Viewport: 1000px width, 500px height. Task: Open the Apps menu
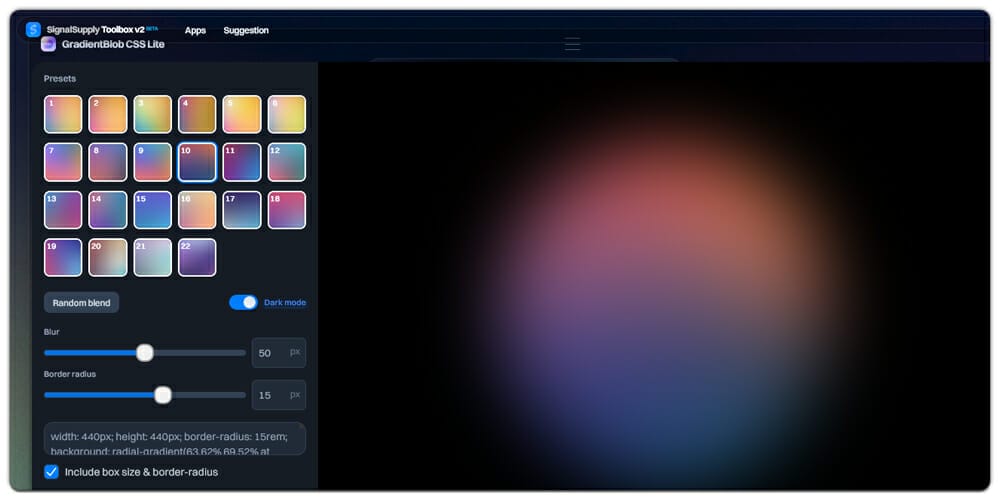[x=195, y=31]
